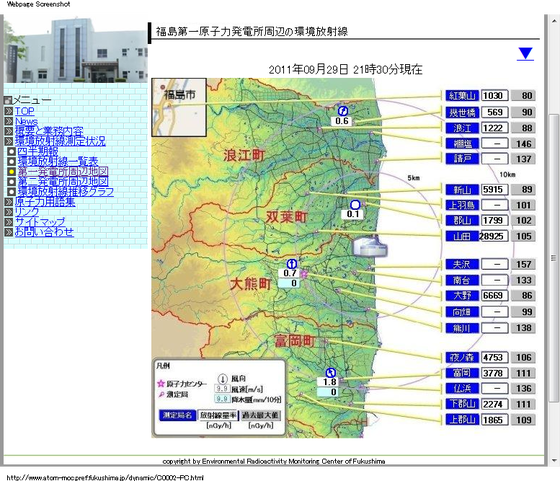560x481 pixels.
Task: Select the 浪江 station label
Action: [x=462, y=128]
